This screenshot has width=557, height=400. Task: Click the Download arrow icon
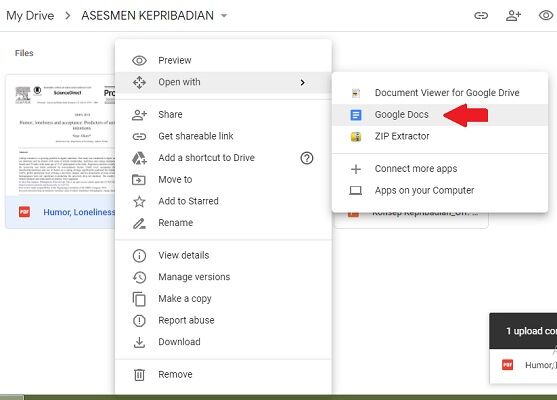(139, 342)
